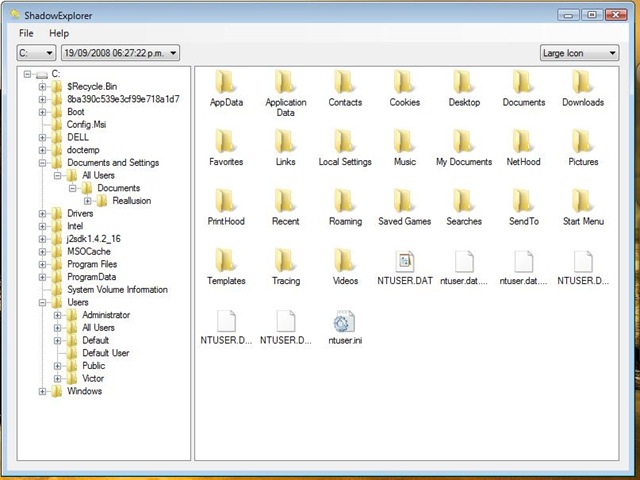Open the AppData folder icon

(226, 82)
